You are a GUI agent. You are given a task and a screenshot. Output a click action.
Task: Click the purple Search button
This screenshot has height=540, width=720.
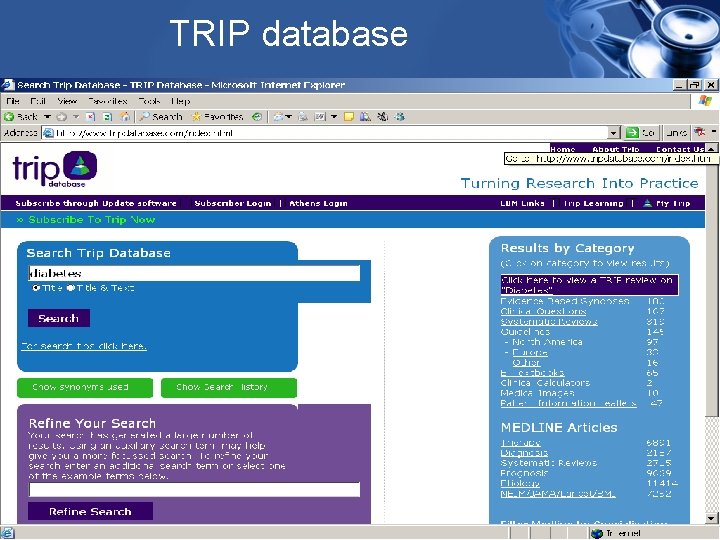(59, 318)
